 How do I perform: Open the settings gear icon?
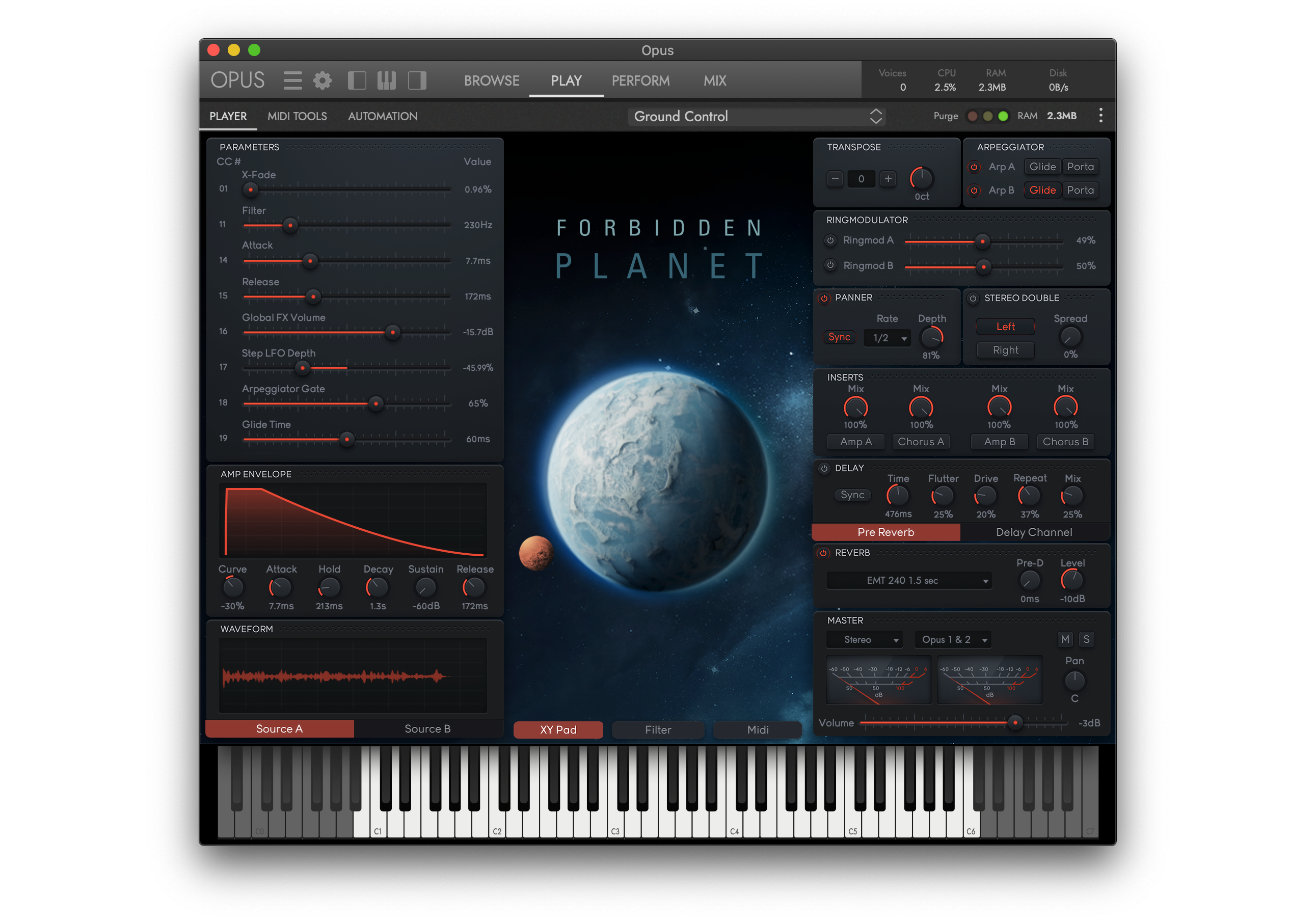click(x=322, y=80)
